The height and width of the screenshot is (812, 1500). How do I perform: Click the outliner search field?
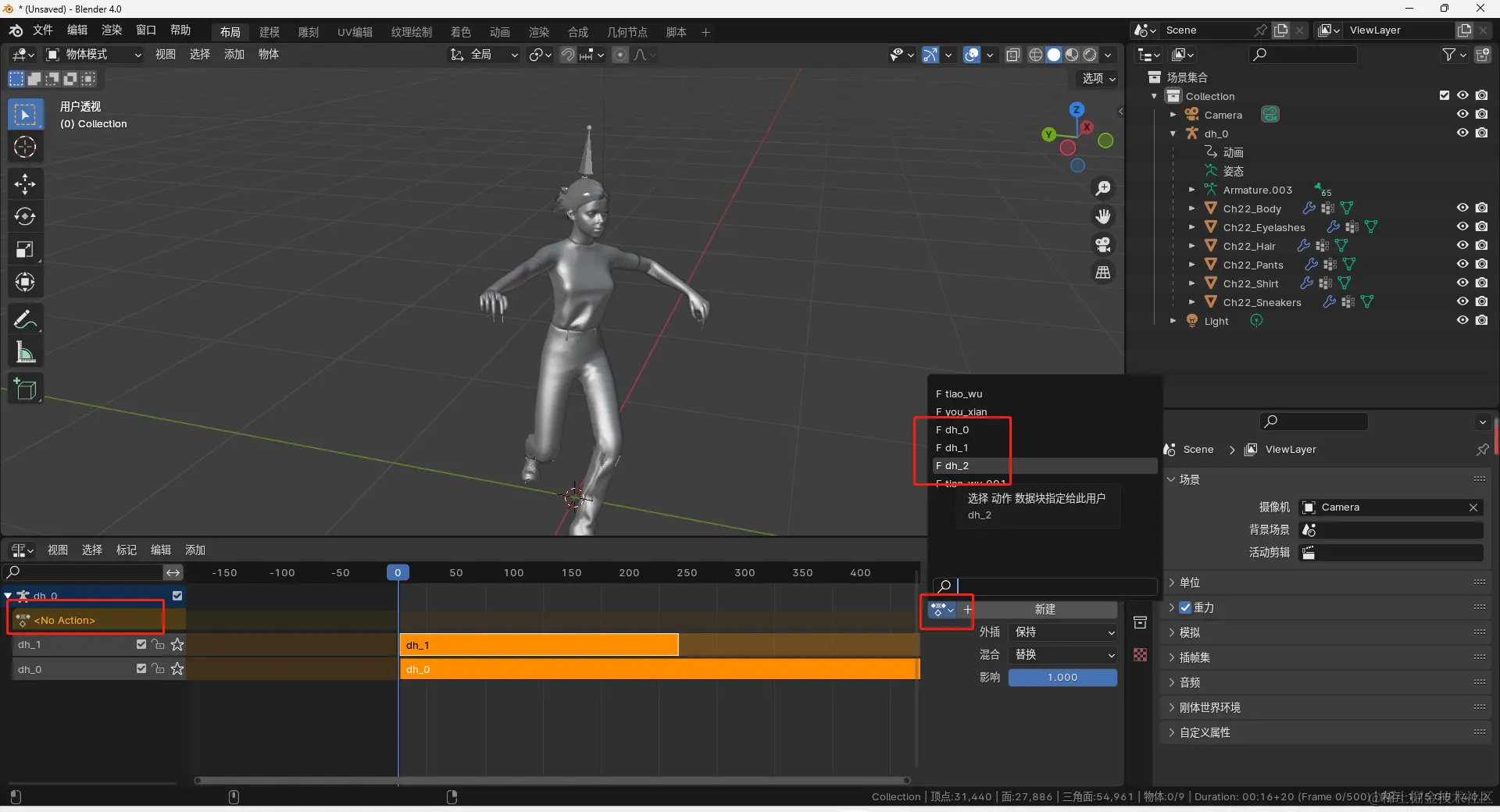pos(1303,55)
